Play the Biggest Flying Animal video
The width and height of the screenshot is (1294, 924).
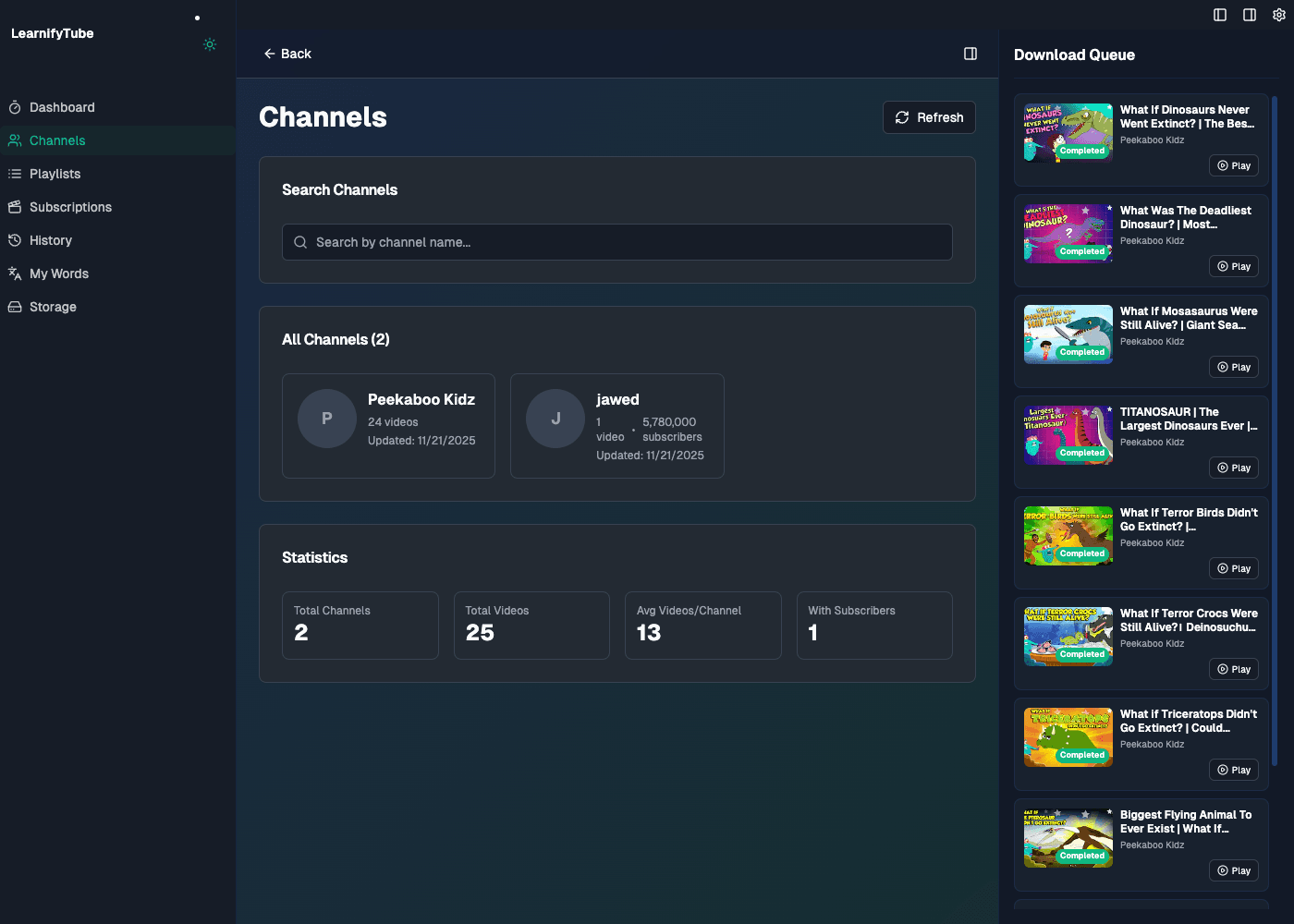[x=1233, y=870]
